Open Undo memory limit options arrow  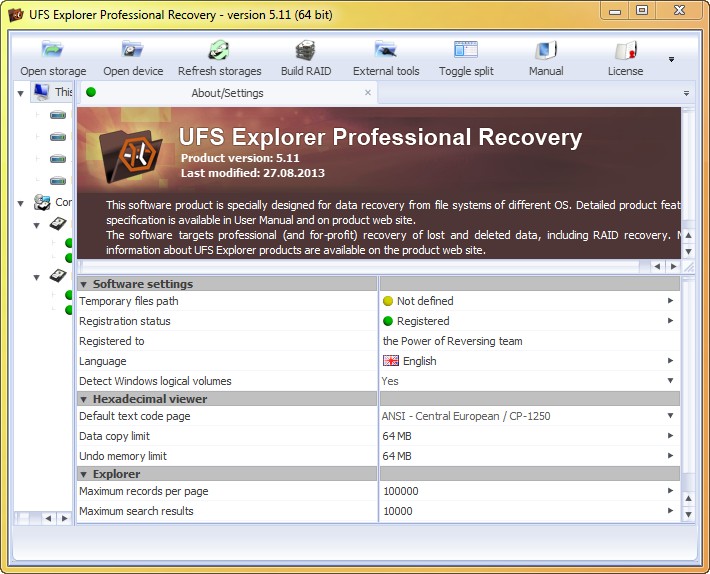(x=671, y=455)
